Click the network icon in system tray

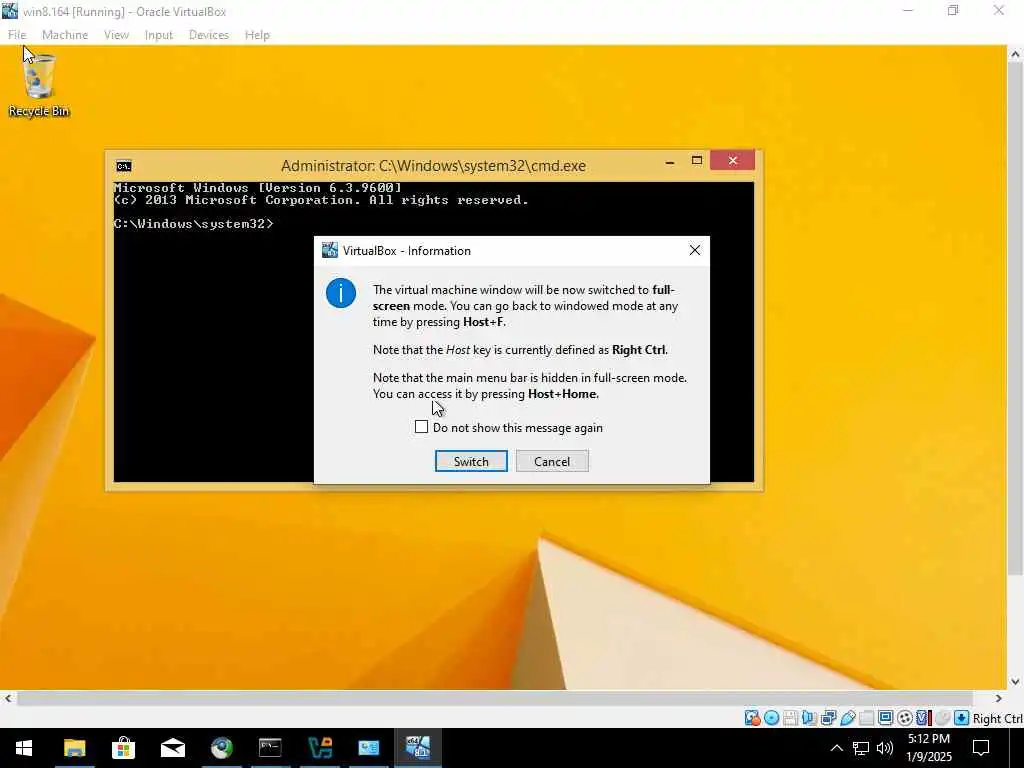point(861,748)
